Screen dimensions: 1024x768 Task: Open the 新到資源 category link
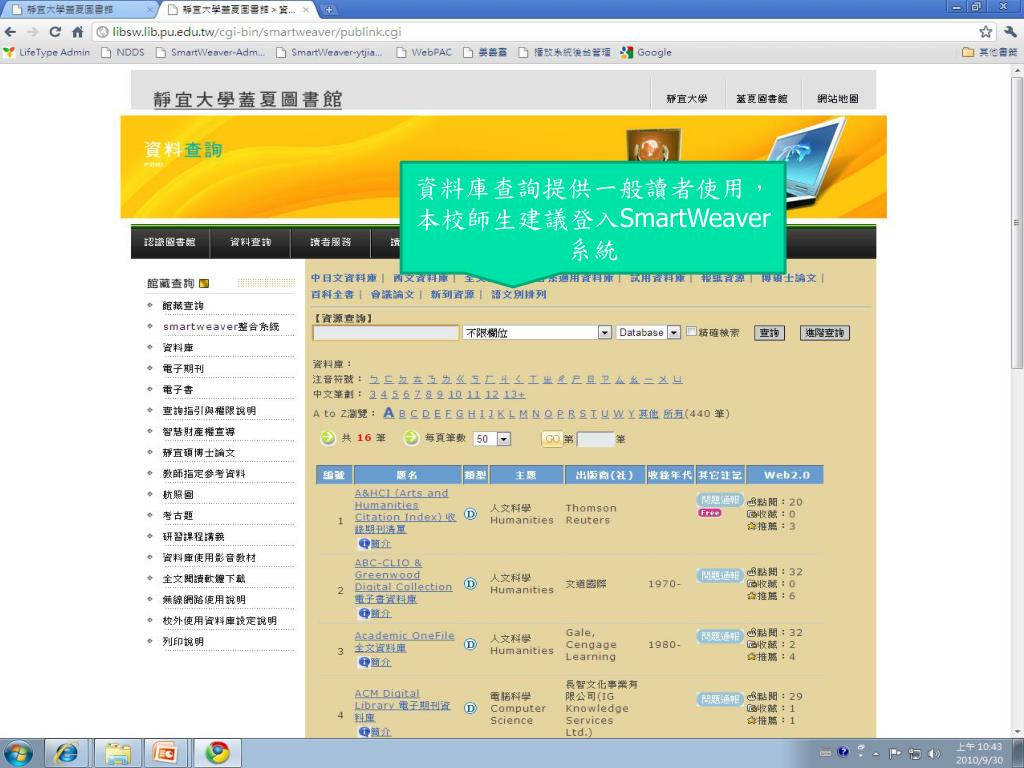452,295
